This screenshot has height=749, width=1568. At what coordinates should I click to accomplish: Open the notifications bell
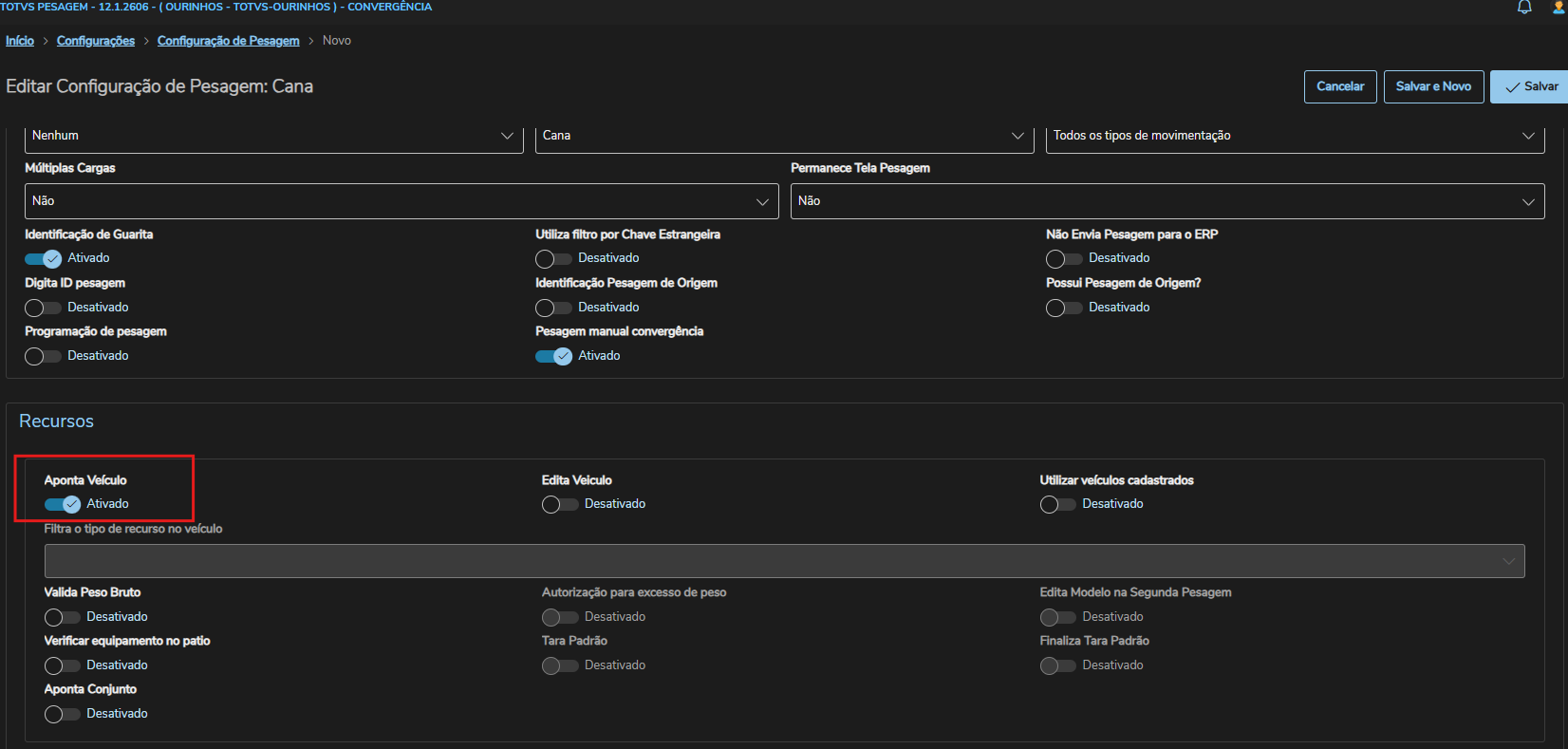[1524, 8]
